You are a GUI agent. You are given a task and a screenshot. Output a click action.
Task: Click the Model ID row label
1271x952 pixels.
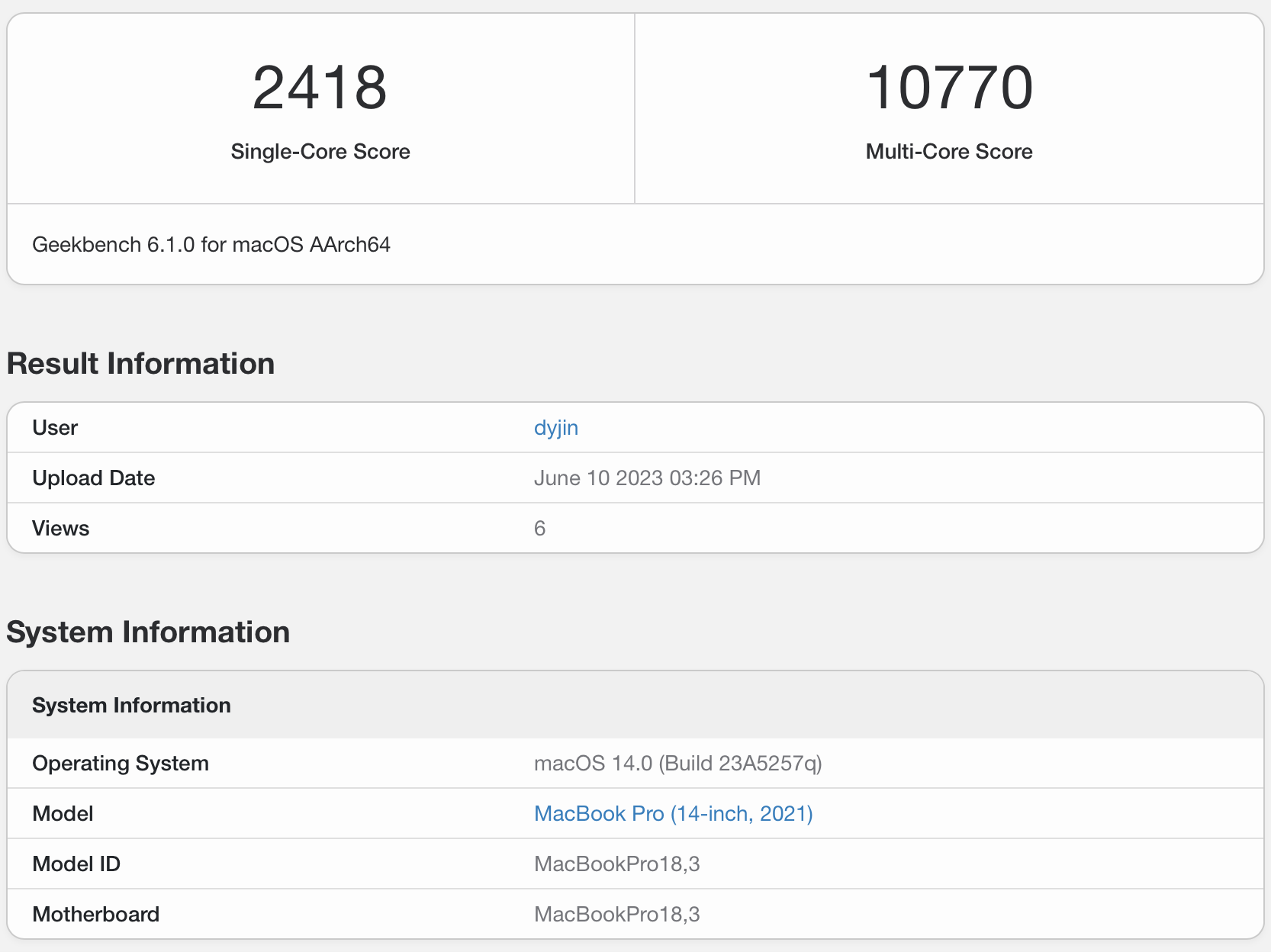[76, 864]
